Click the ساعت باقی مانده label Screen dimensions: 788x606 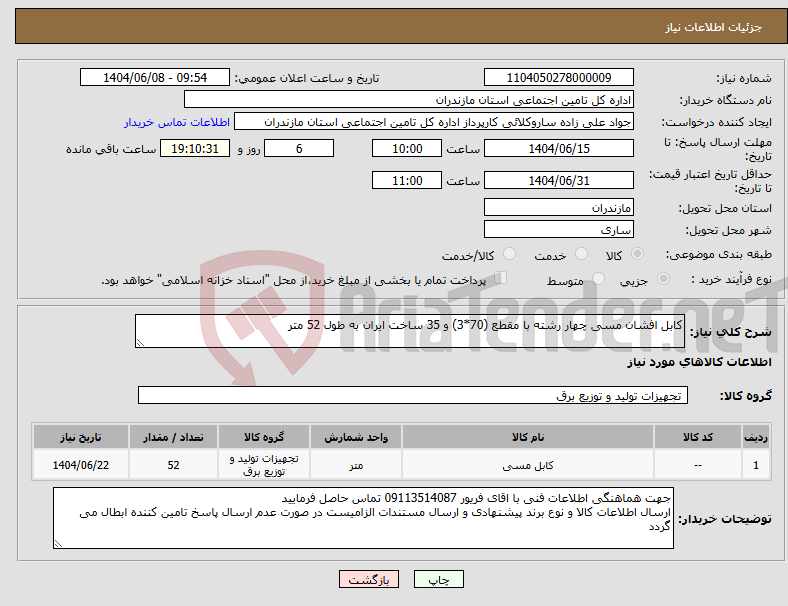(x=111, y=149)
